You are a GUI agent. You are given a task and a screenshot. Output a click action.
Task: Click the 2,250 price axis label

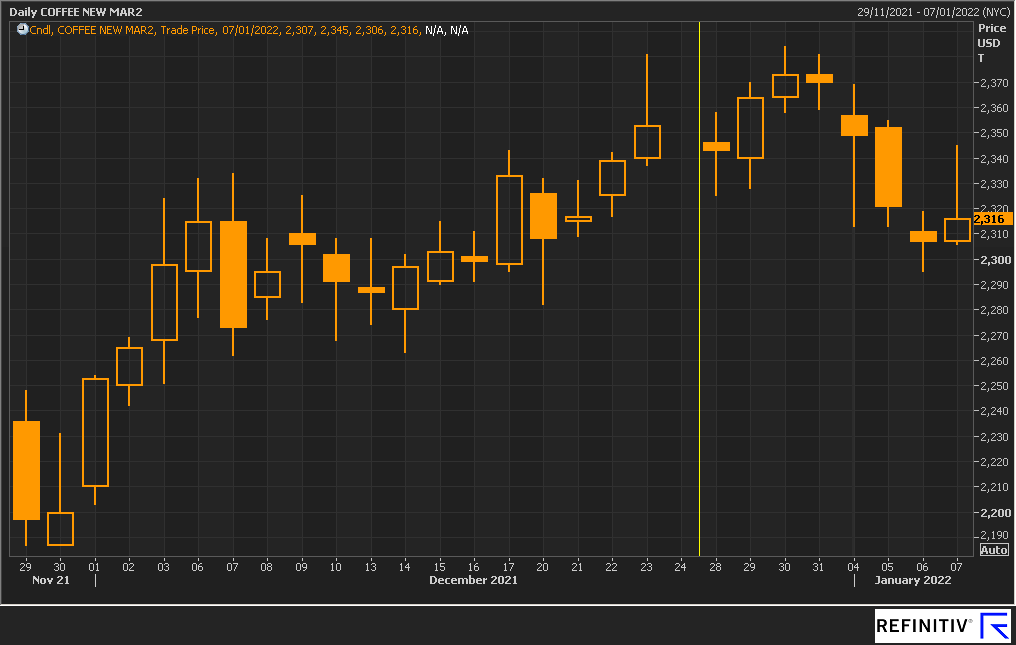(994, 386)
